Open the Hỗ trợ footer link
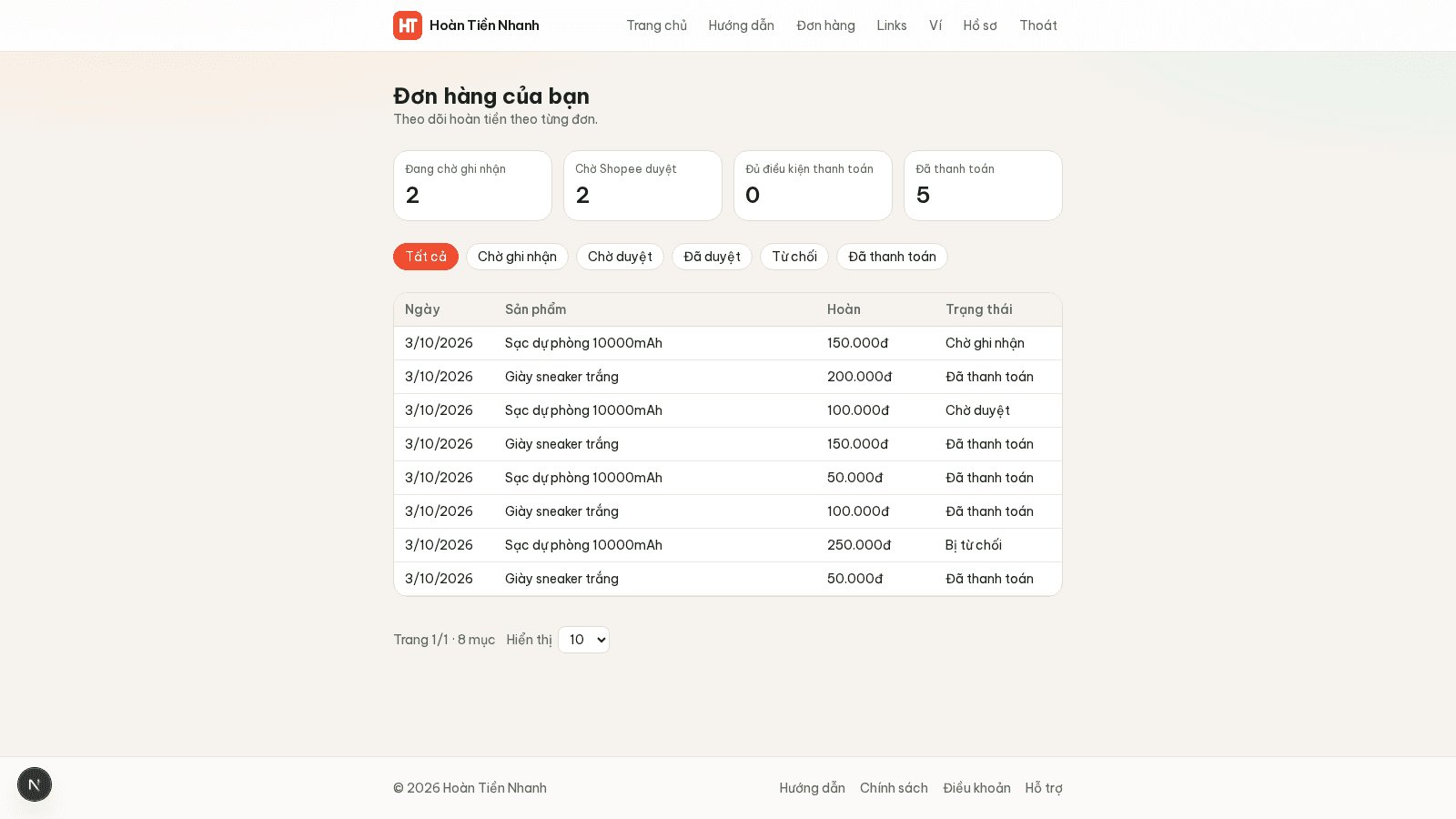The width and height of the screenshot is (1456, 819). point(1044,788)
